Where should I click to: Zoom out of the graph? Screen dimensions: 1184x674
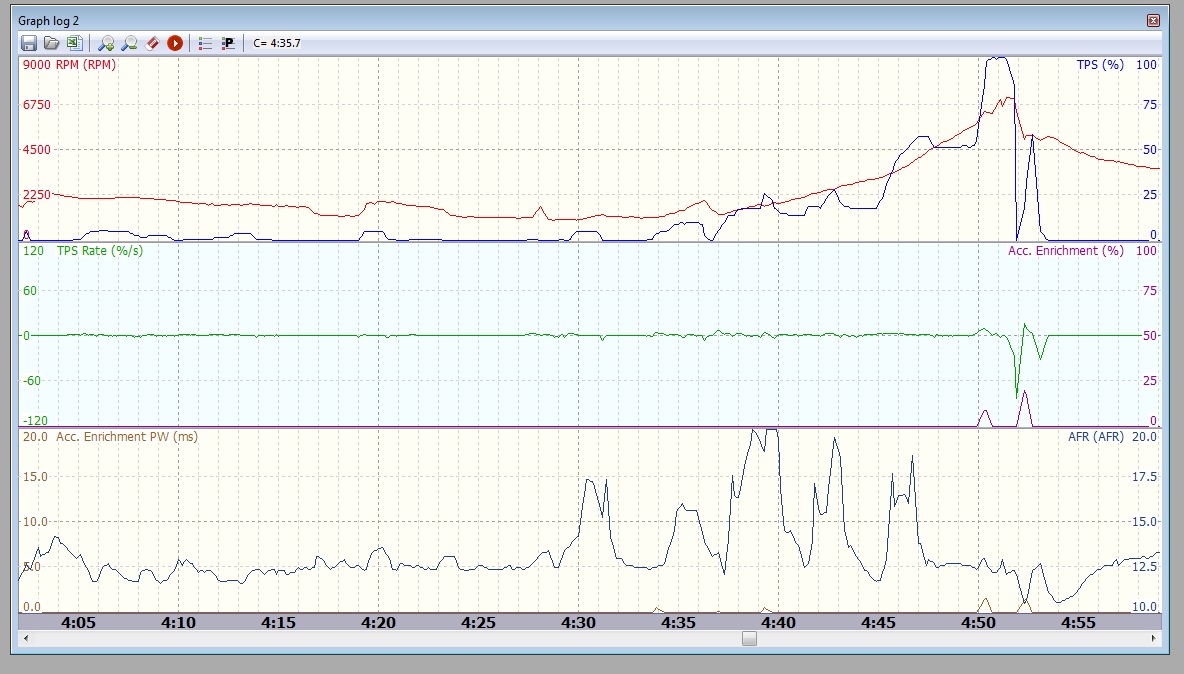click(x=129, y=43)
